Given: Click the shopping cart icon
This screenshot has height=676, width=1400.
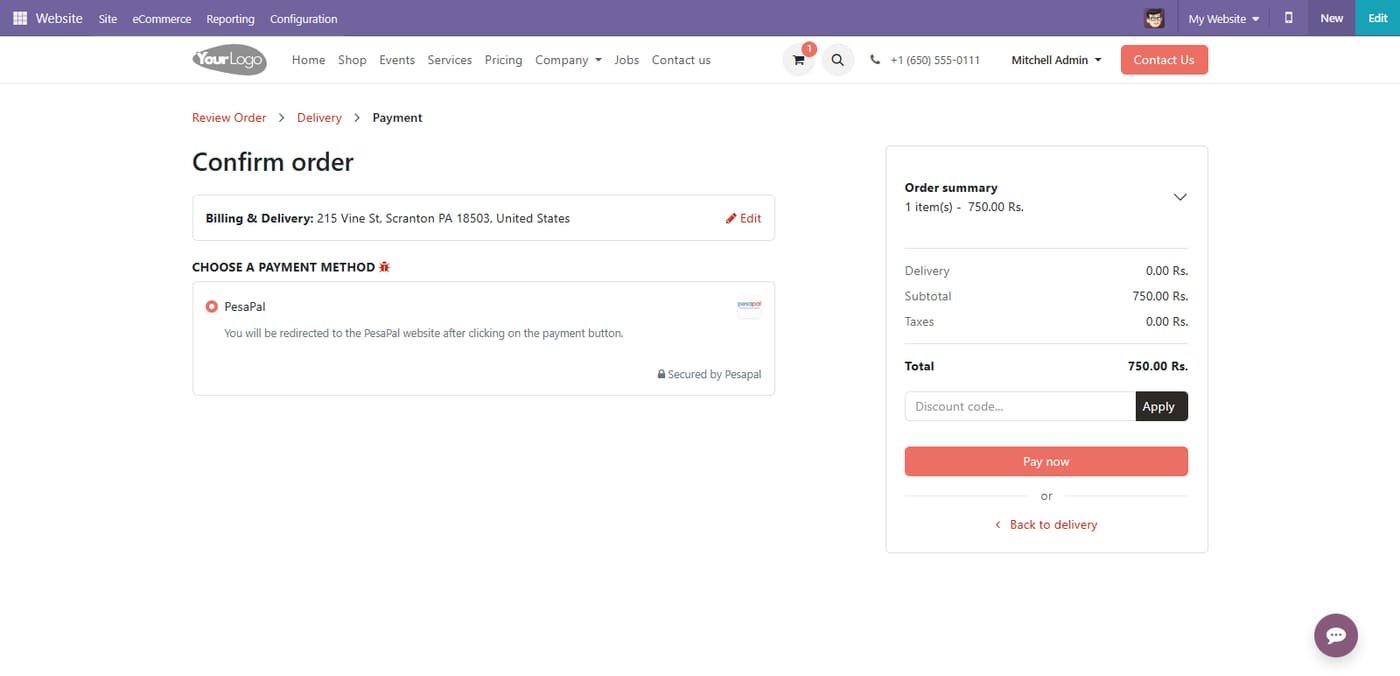Looking at the screenshot, I should point(798,60).
